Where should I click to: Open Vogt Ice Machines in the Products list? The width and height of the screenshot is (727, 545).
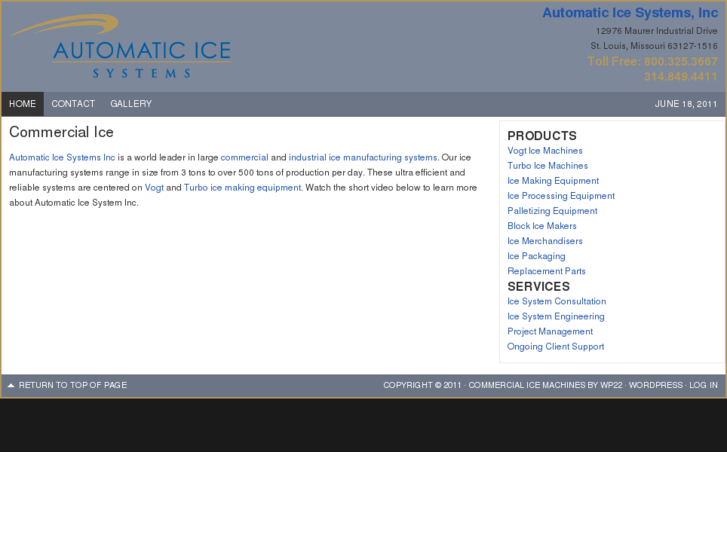coord(545,151)
